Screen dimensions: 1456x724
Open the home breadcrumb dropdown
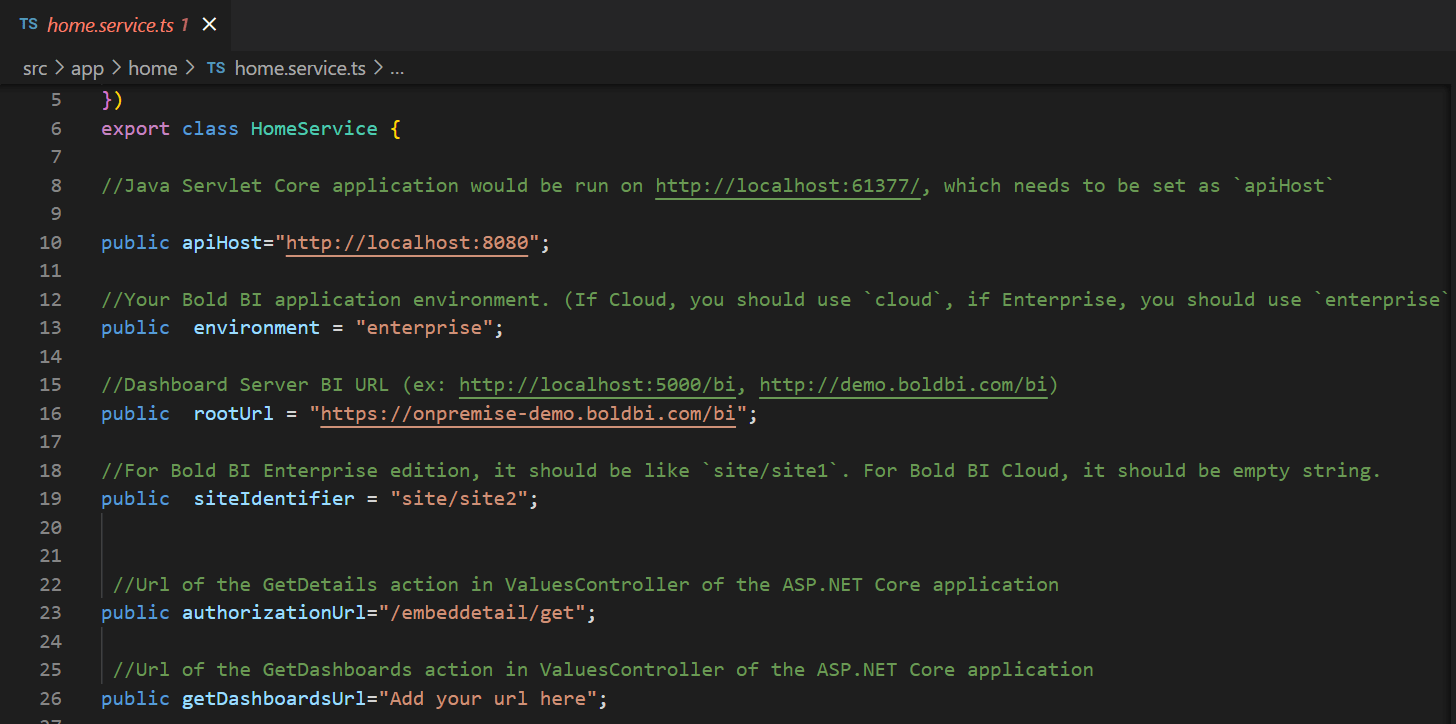click(x=152, y=68)
